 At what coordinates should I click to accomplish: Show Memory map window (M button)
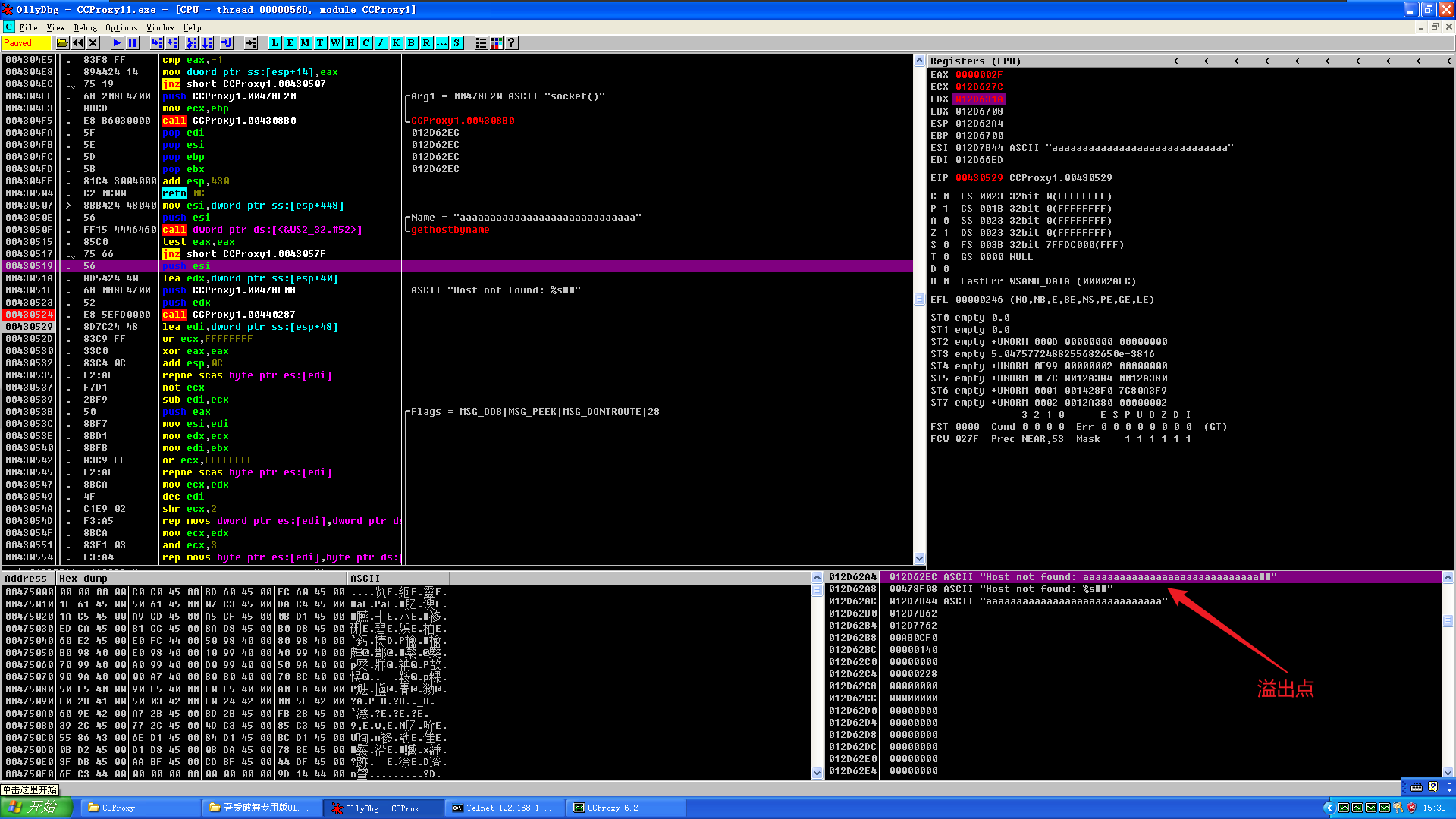tap(305, 43)
